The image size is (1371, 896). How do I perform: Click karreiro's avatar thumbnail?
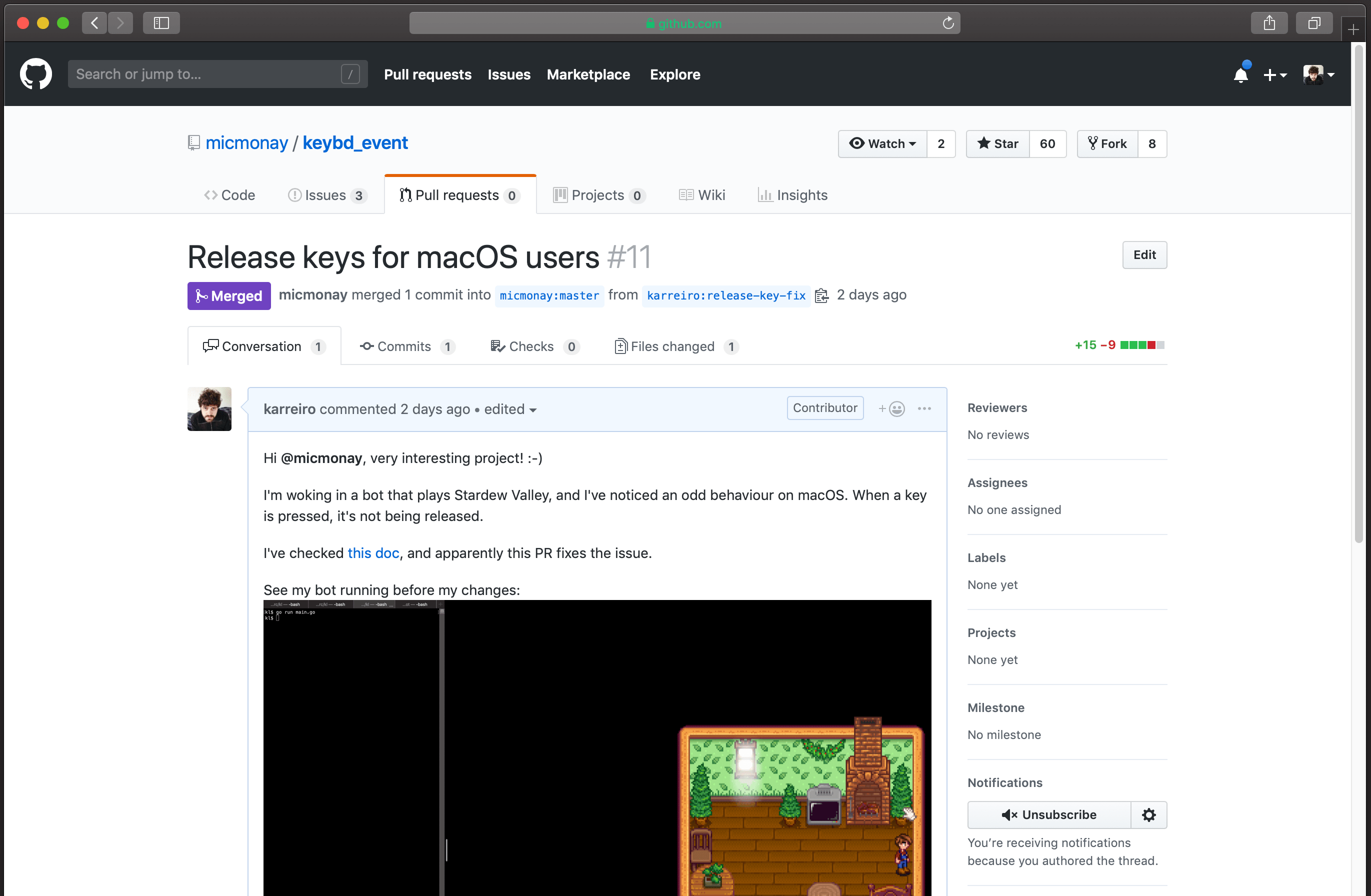[x=209, y=408]
